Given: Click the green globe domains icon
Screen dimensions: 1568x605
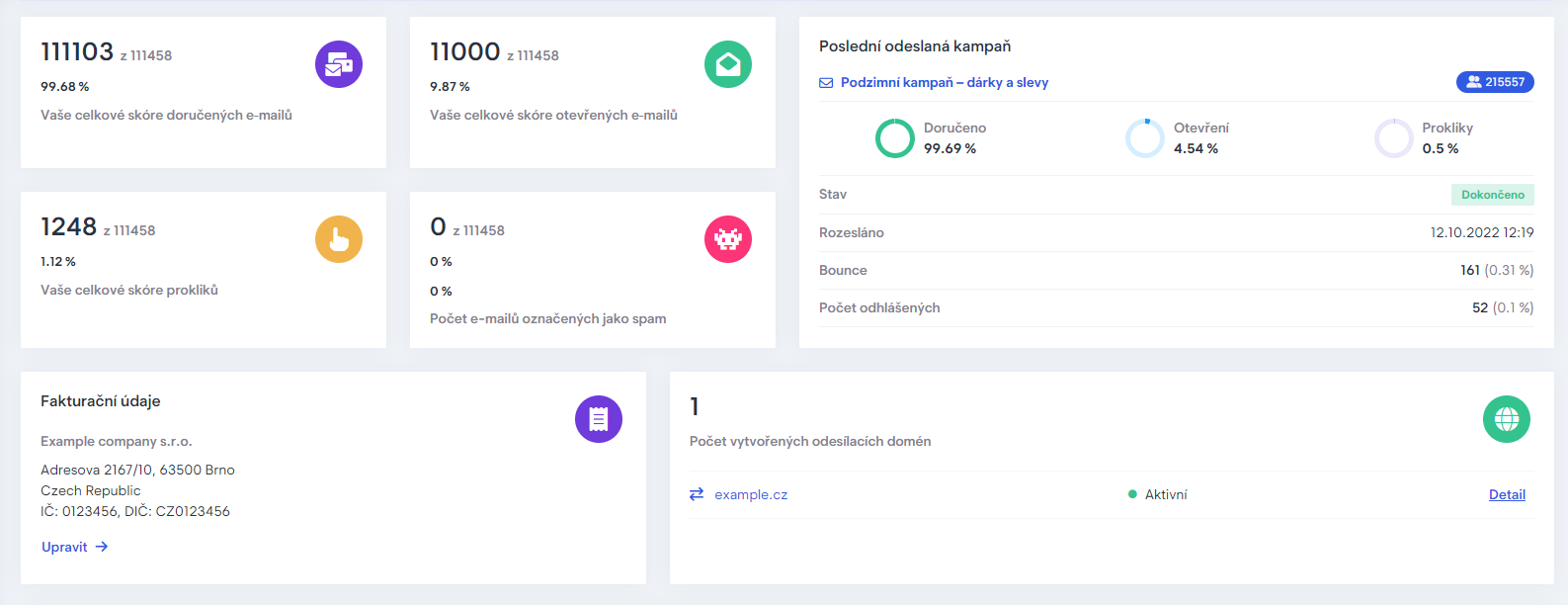Looking at the screenshot, I should click(1507, 419).
